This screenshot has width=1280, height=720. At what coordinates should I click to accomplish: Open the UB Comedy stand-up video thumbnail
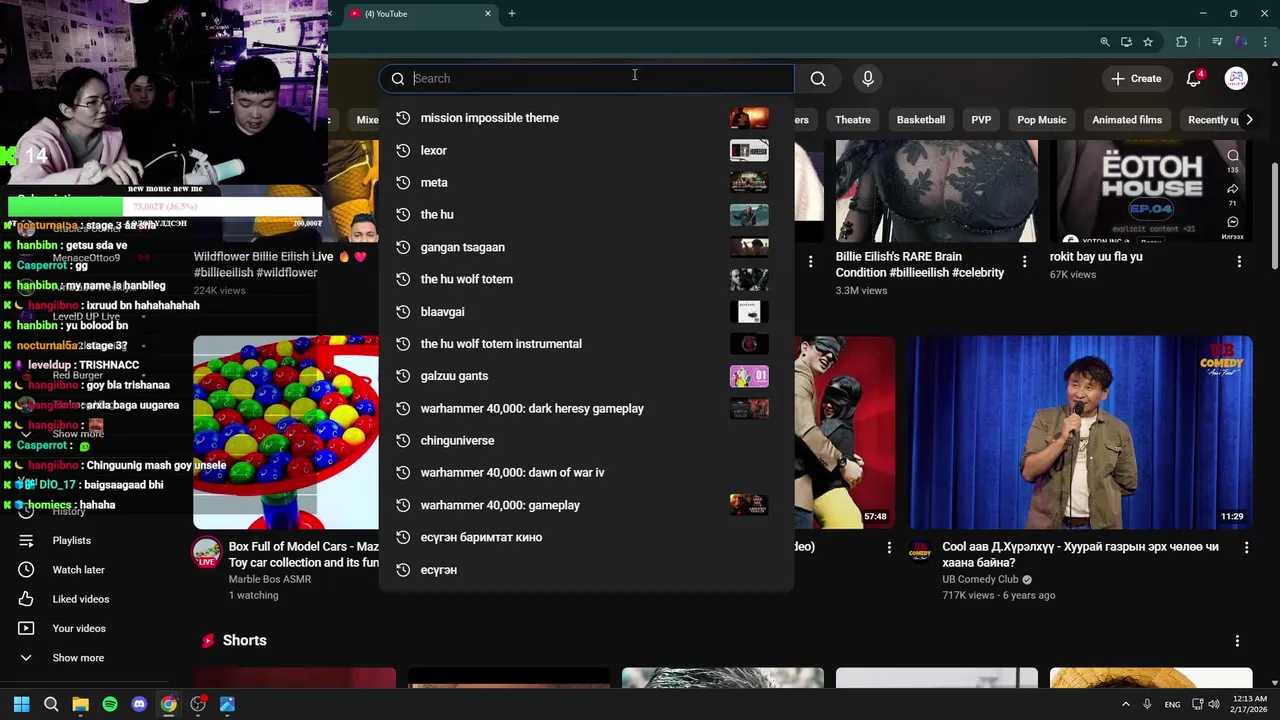[x=1080, y=432]
